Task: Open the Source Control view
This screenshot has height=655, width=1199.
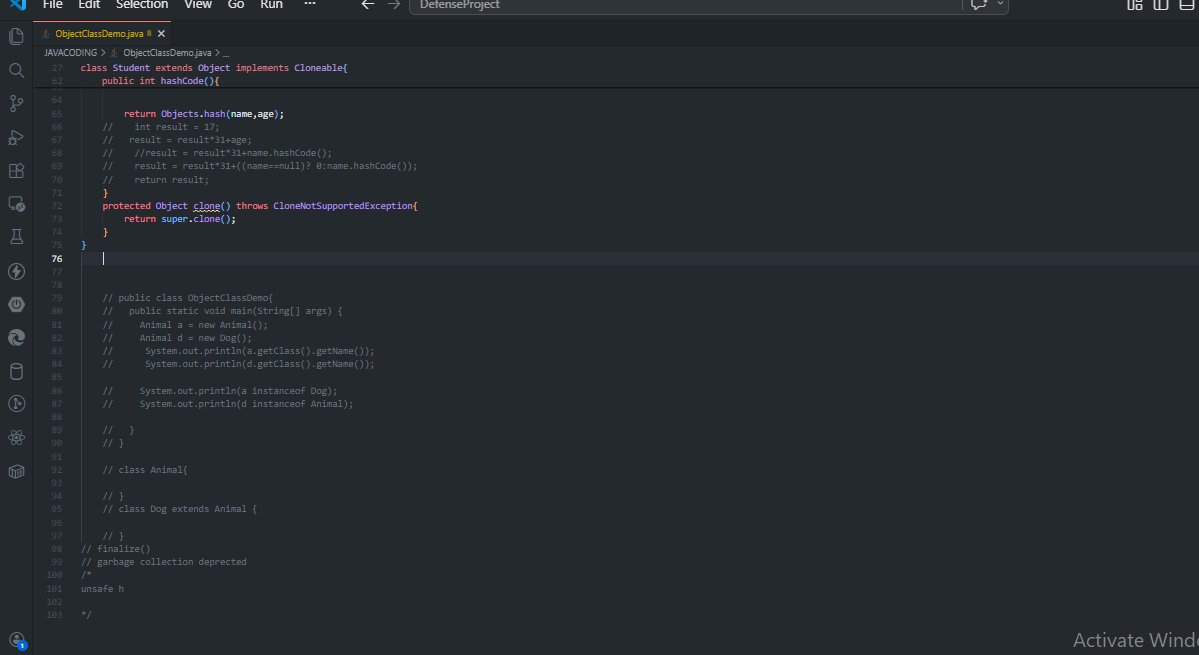Action: pyautogui.click(x=16, y=103)
